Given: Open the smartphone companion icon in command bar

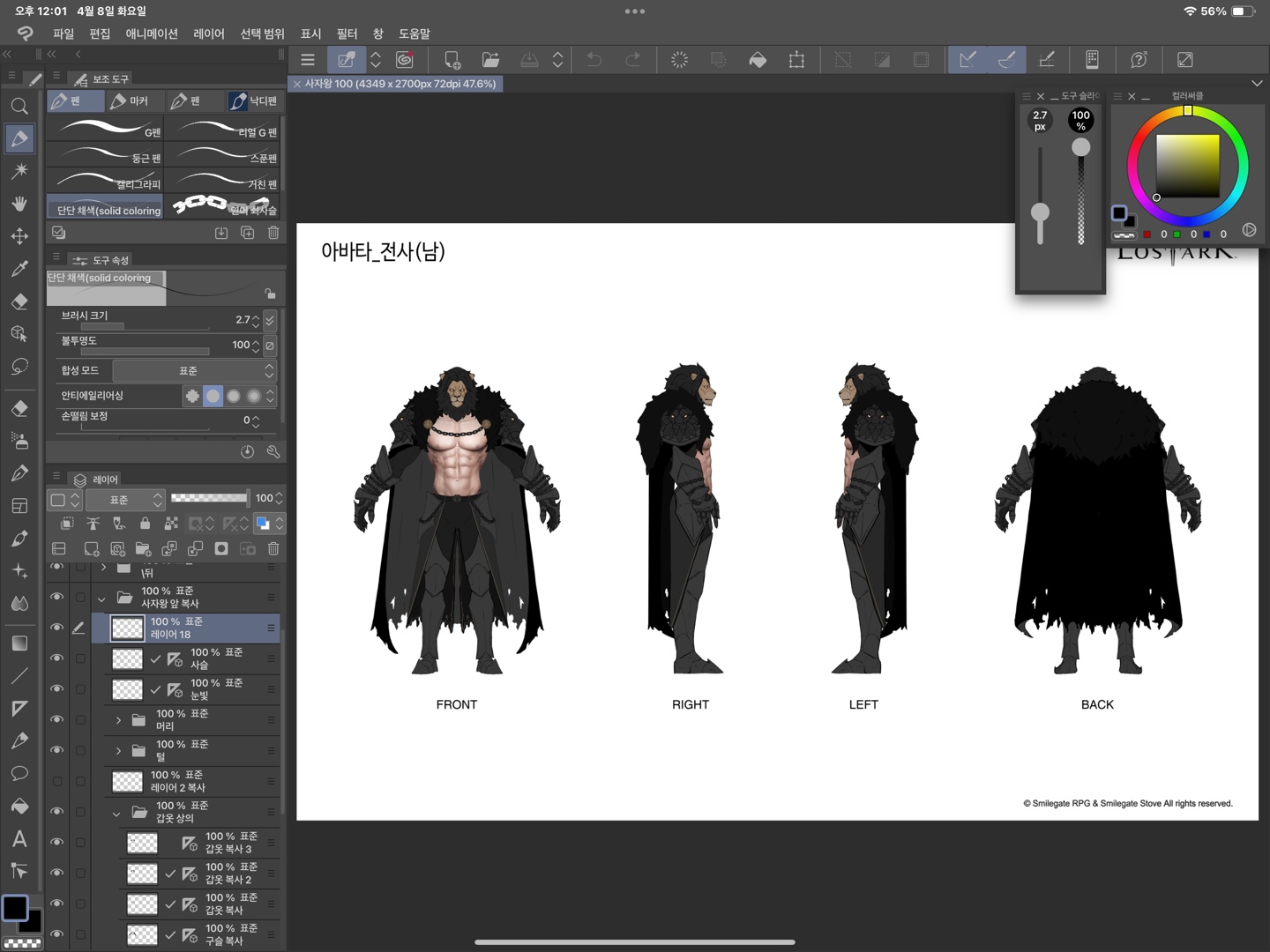Looking at the screenshot, I should (1092, 60).
